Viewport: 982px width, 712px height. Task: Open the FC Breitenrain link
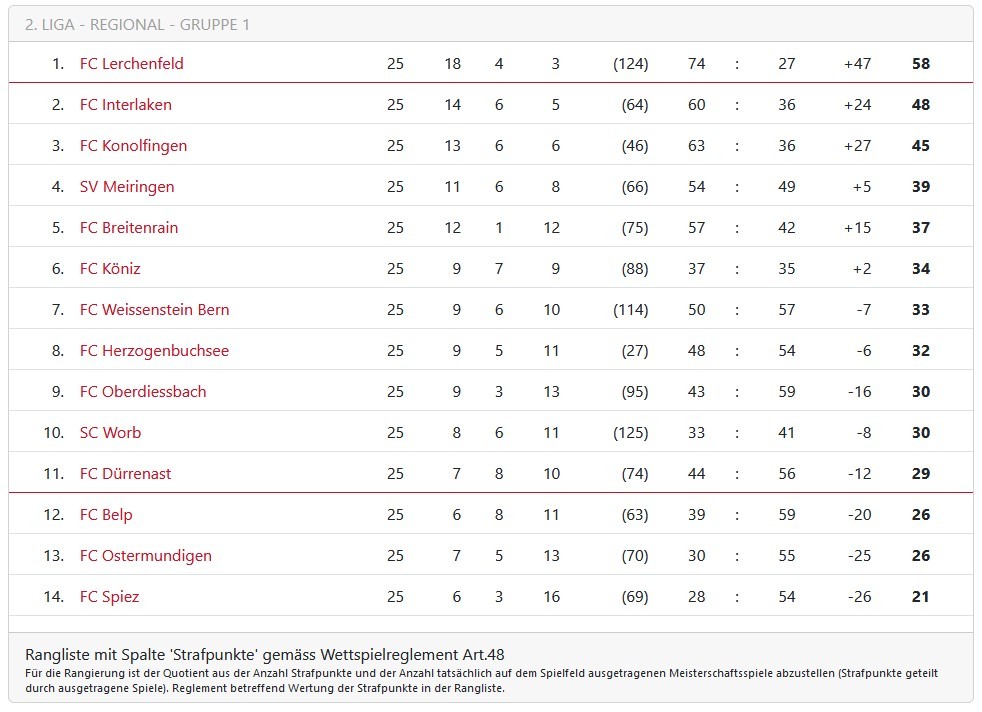[129, 227]
